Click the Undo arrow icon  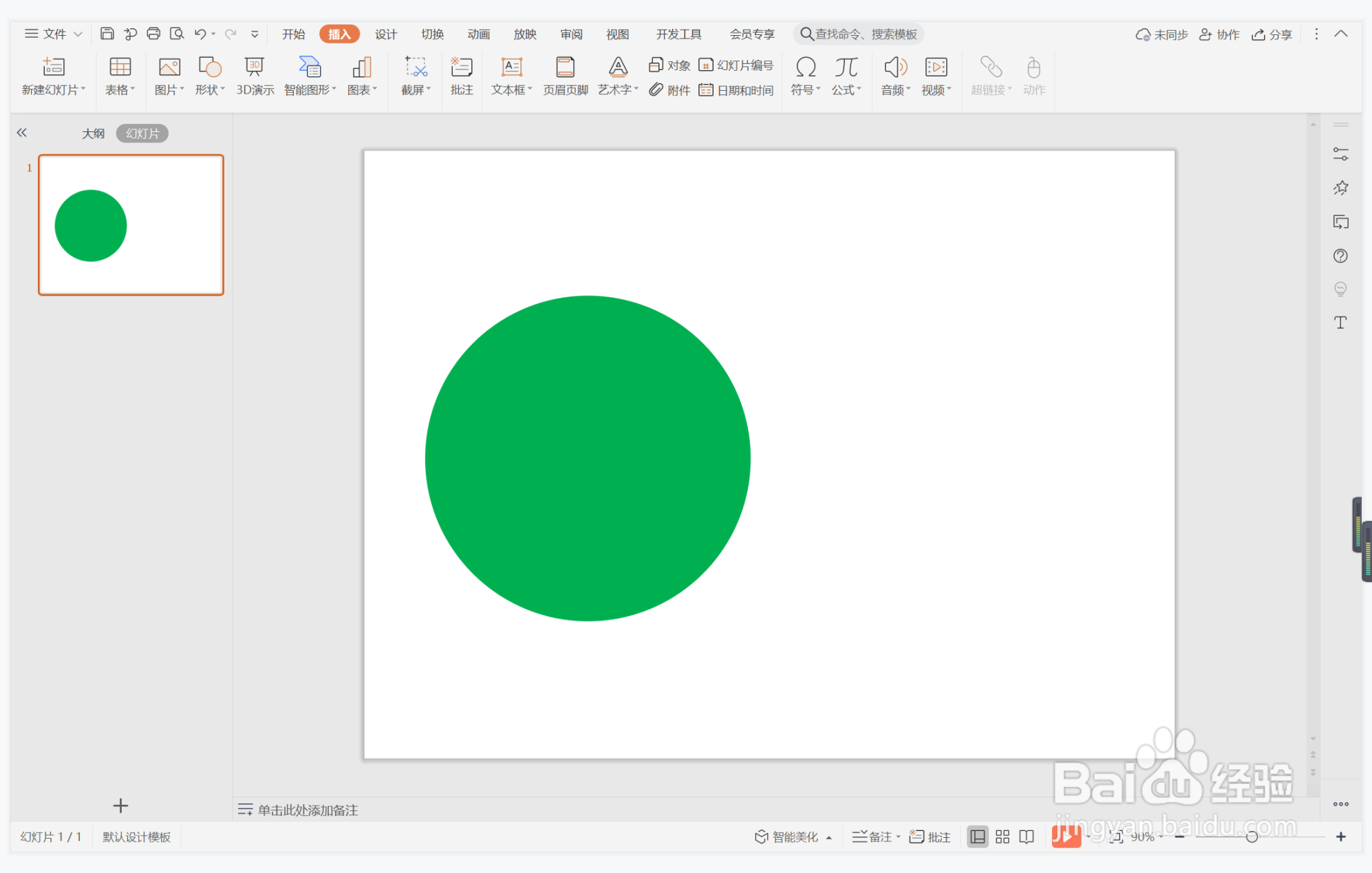[200, 34]
